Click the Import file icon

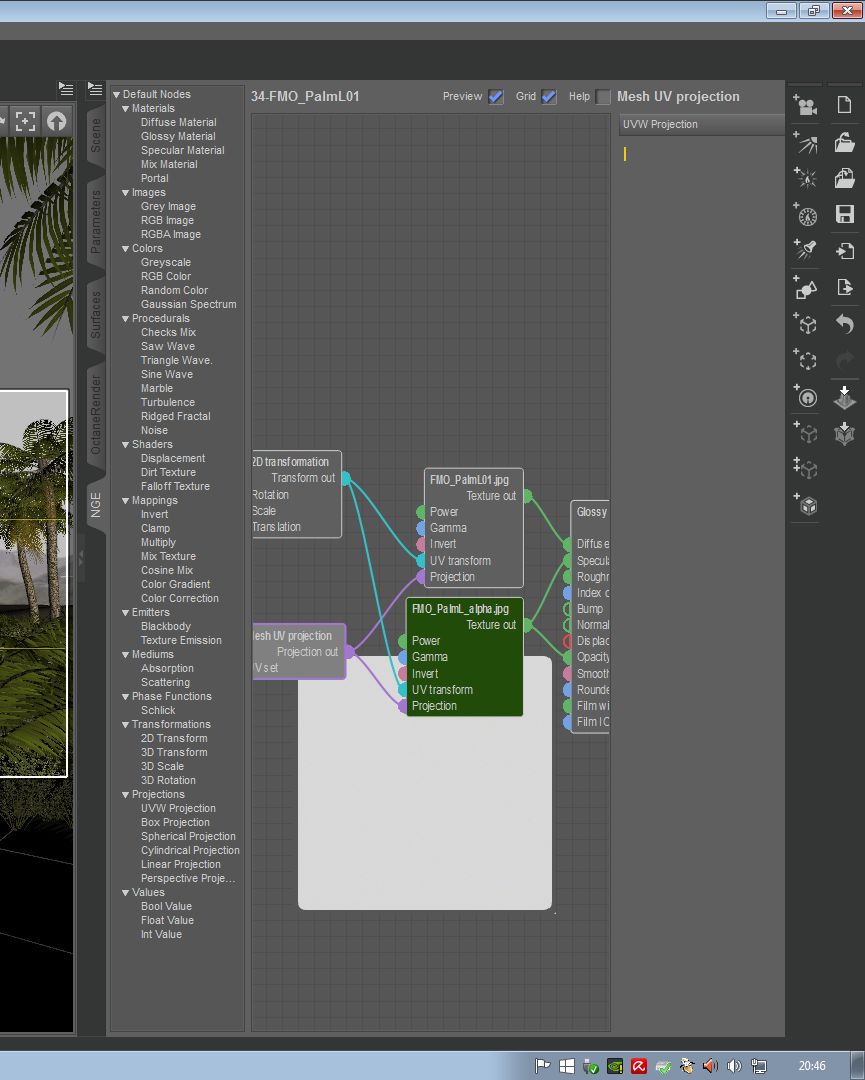(845, 251)
